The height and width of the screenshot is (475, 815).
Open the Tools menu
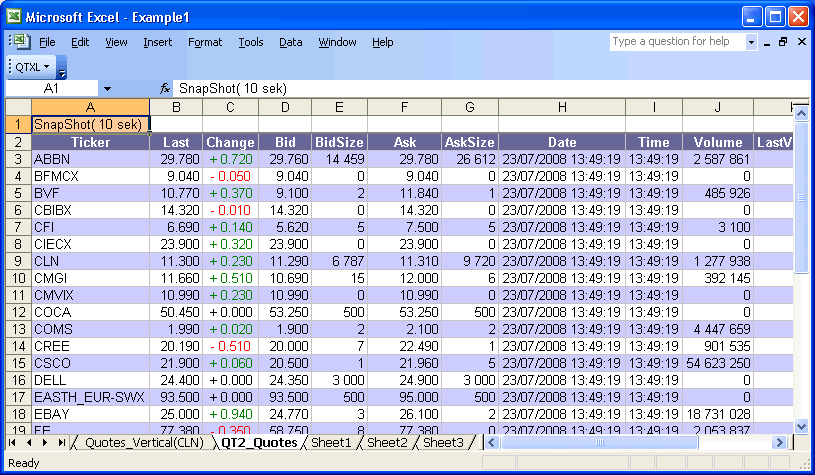[x=251, y=42]
